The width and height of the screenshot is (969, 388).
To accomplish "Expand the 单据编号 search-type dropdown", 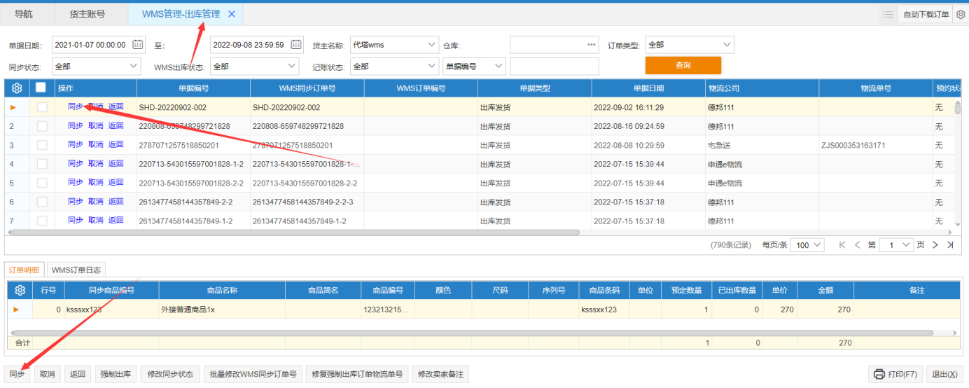I will (x=499, y=65).
